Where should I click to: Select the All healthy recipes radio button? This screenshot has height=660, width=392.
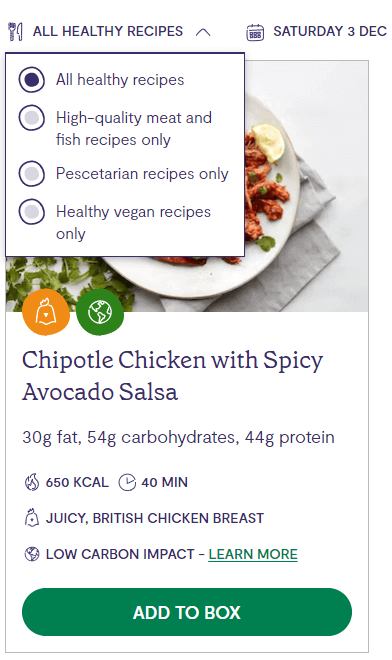(32, 80)
